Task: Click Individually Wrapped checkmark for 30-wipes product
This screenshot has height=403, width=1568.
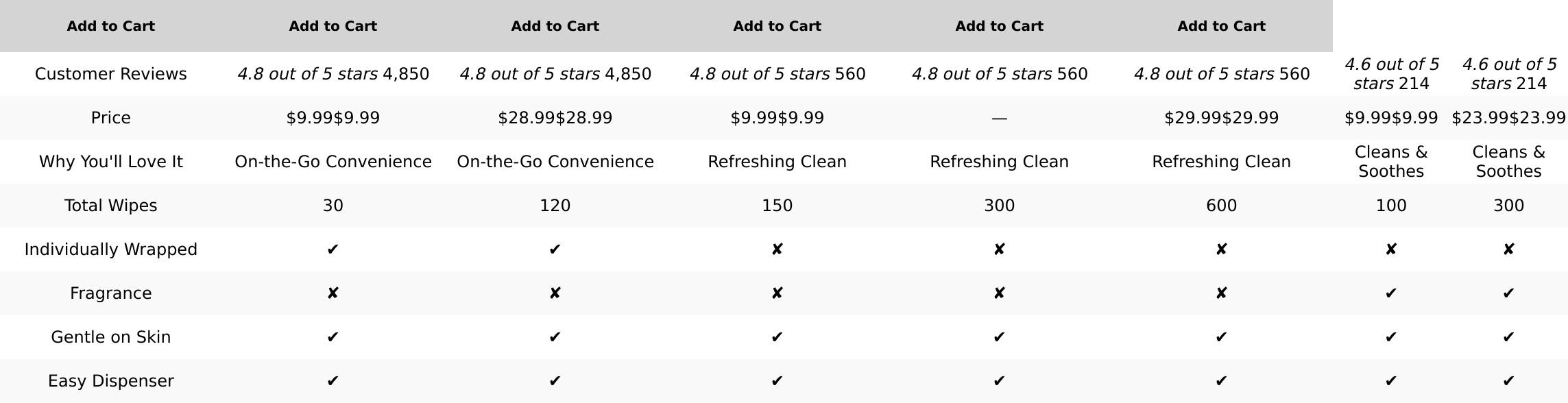Action: (x=333, y=249)
